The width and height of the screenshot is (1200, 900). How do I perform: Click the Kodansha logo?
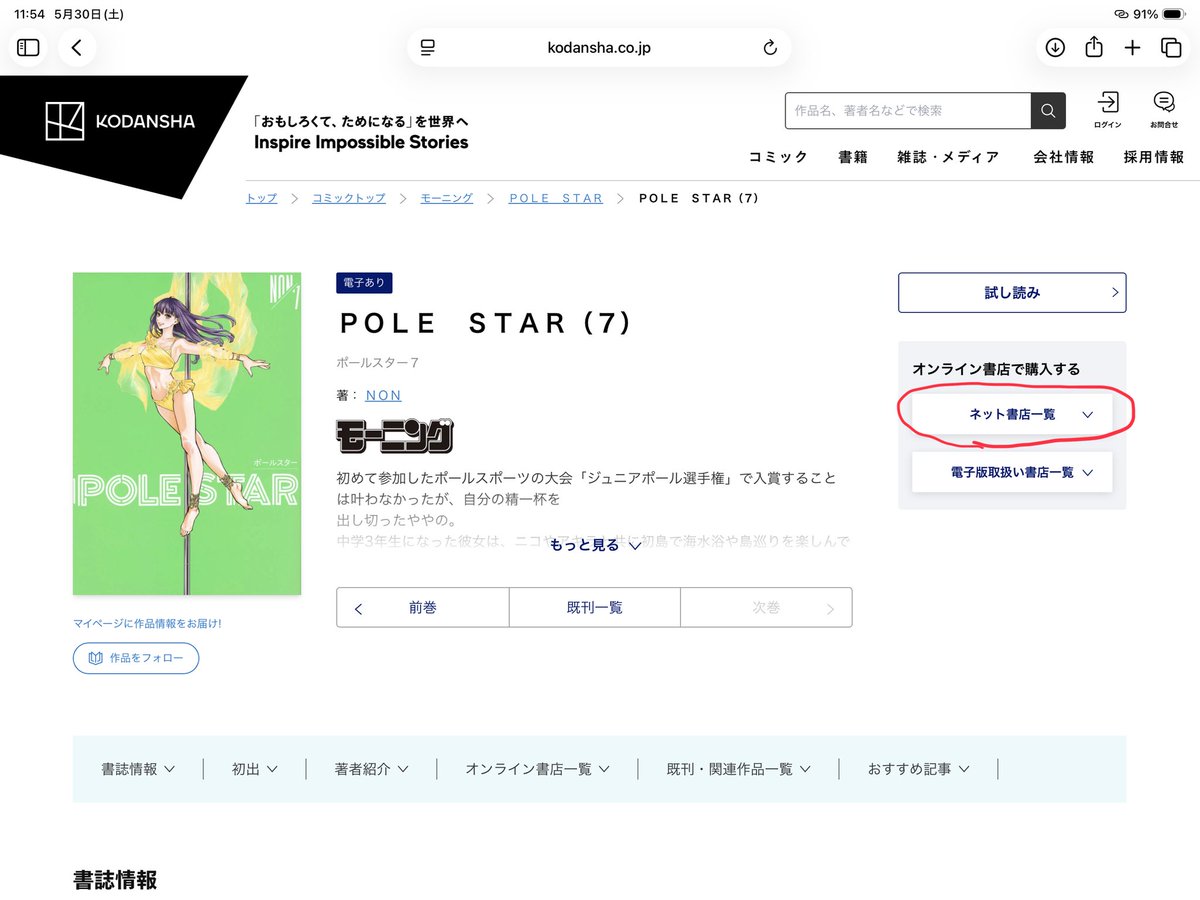click(x=120, y=122)
